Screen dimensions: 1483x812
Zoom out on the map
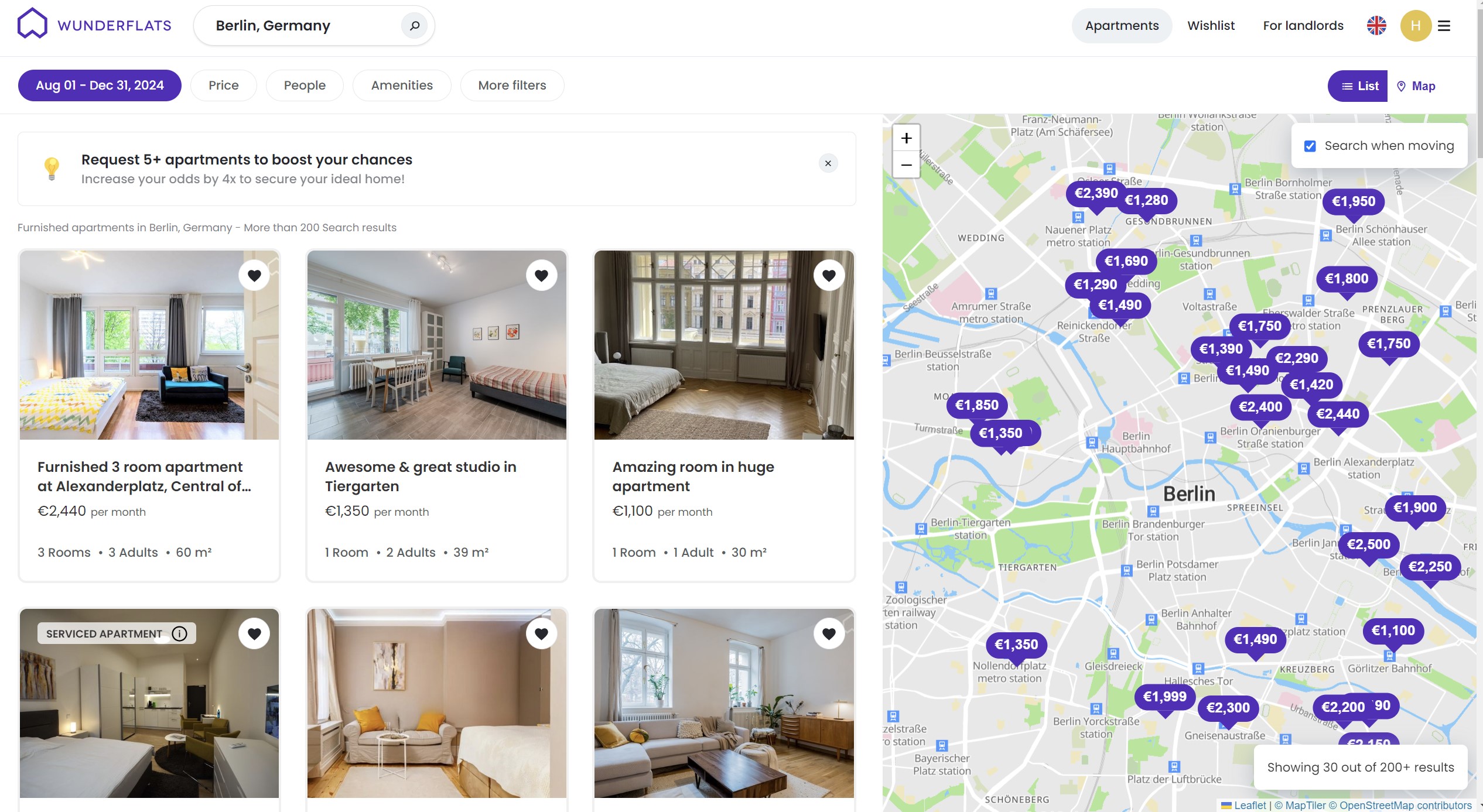906,165
